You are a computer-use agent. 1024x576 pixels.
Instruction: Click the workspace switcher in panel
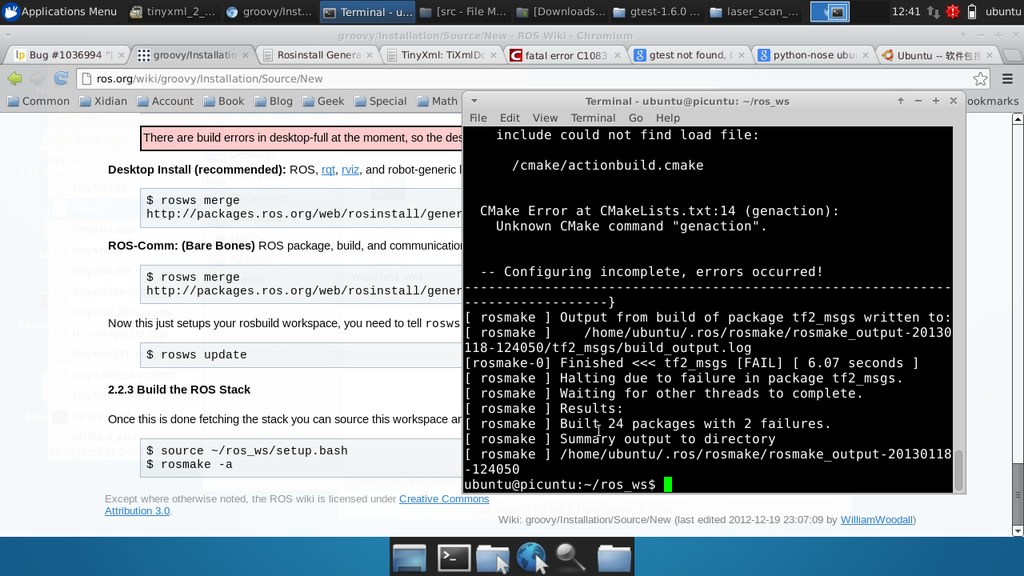[x=829, y=12]
